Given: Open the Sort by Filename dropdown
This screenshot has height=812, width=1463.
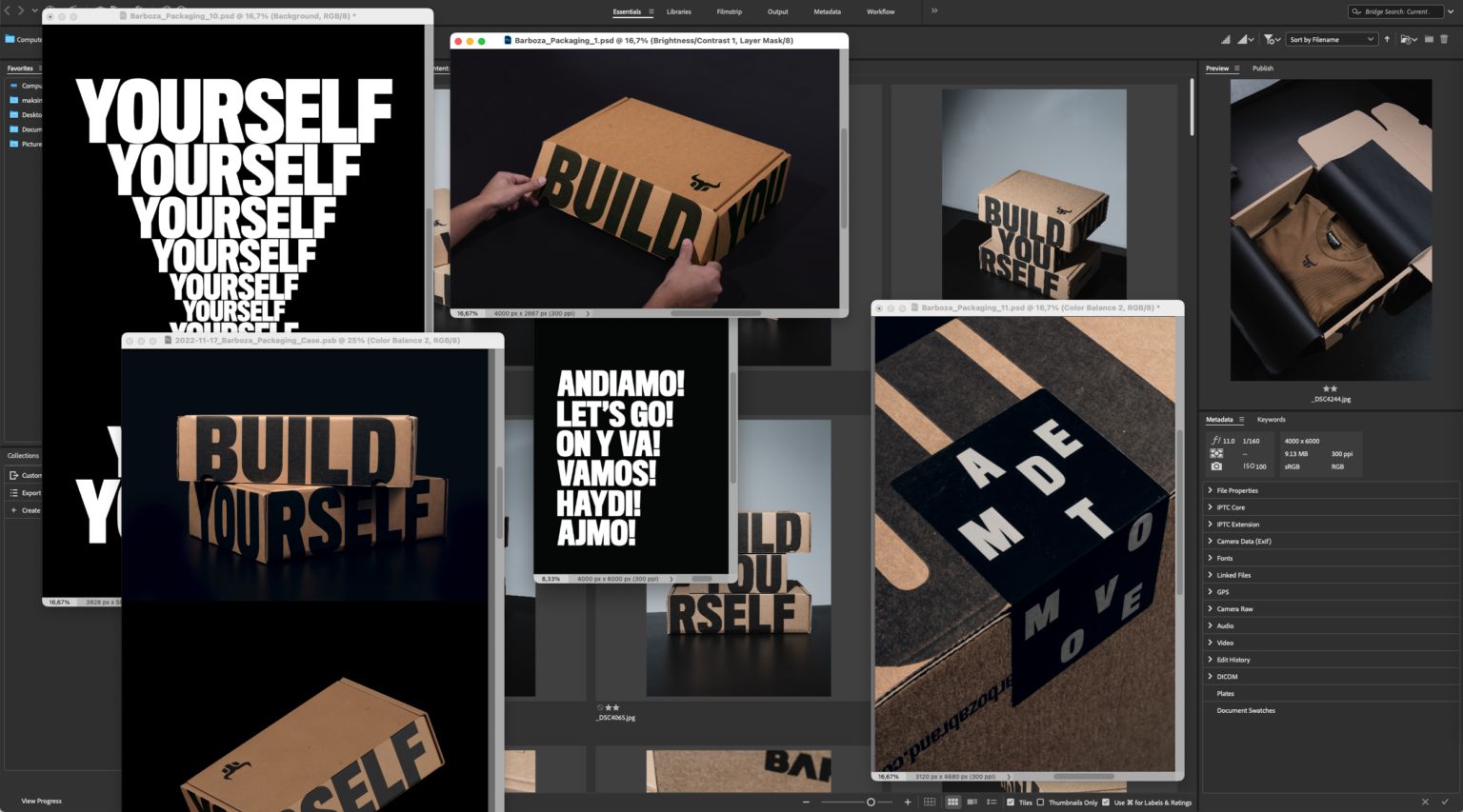Looking at the screenshot, I should click(x=1331, y=39).
